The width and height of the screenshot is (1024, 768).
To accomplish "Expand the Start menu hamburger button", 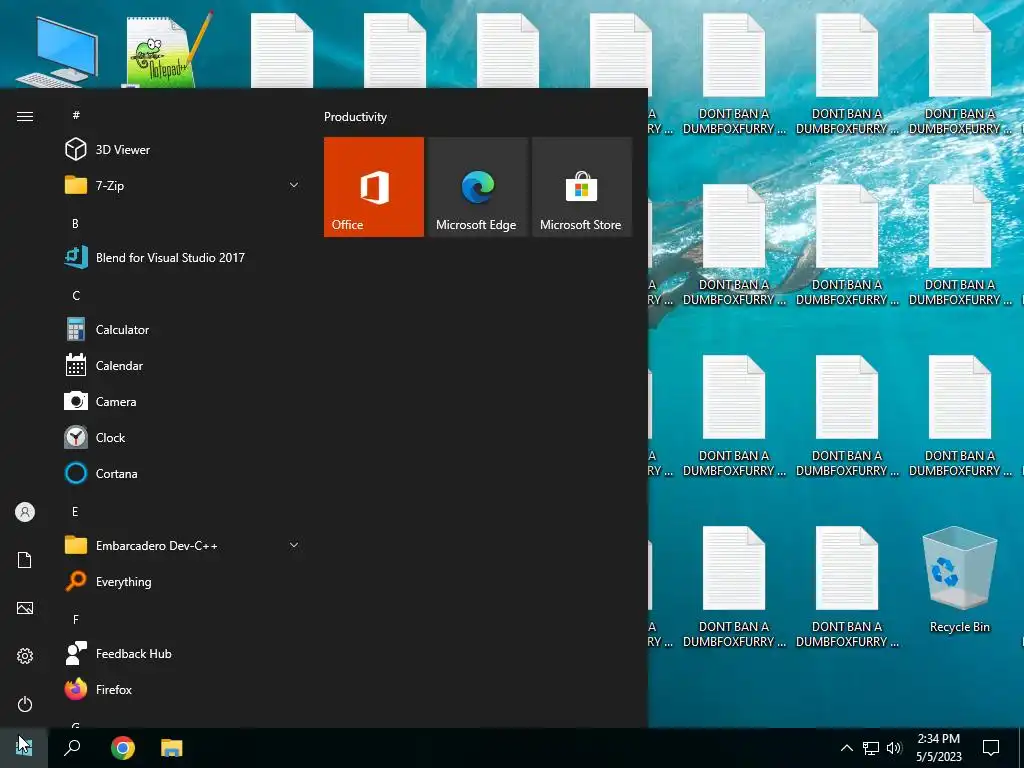I will coord(25,116).
